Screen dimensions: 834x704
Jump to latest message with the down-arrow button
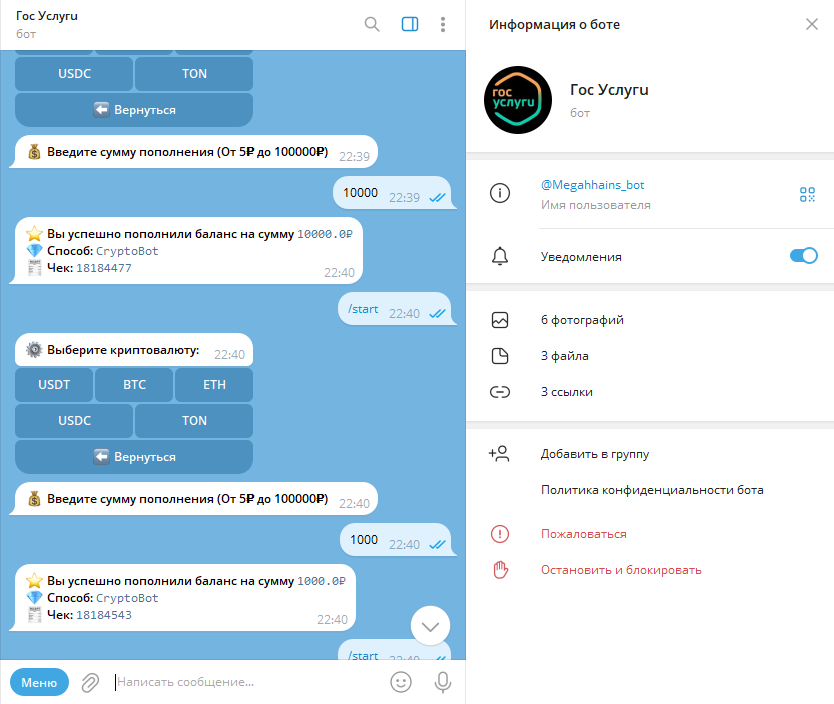point(430,626)
